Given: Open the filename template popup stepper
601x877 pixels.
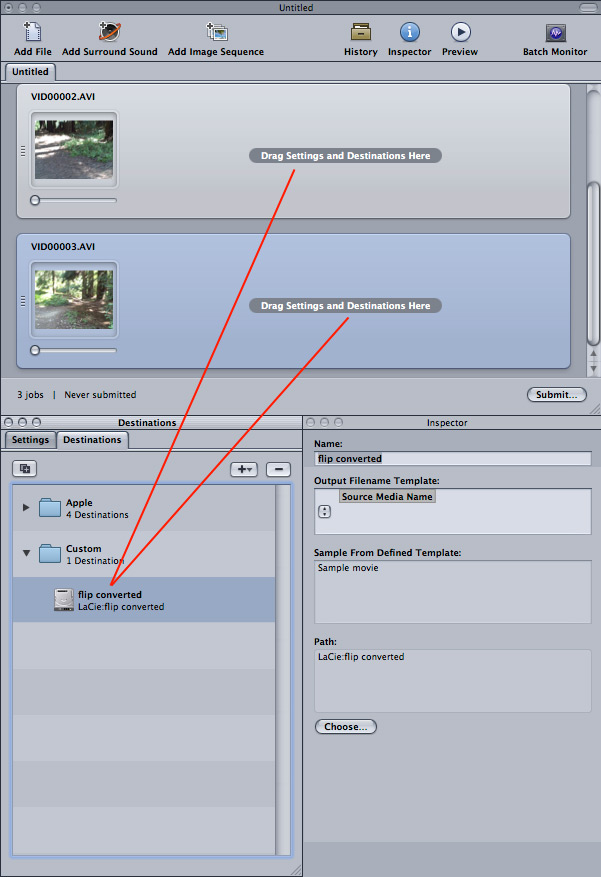Looking at the screenshot, I should click(324, 511).
